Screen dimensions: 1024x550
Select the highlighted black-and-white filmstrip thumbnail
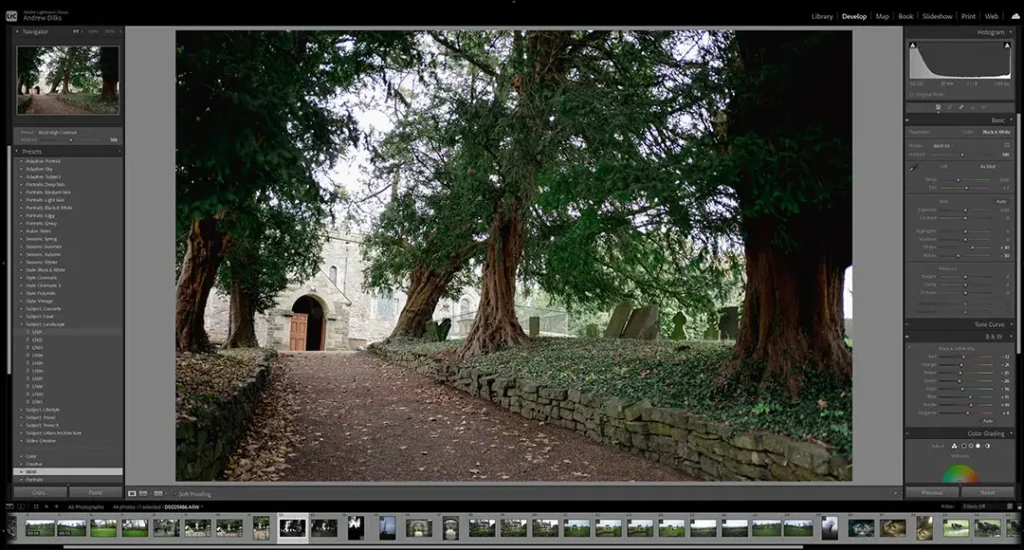click(x=292, y=528)
